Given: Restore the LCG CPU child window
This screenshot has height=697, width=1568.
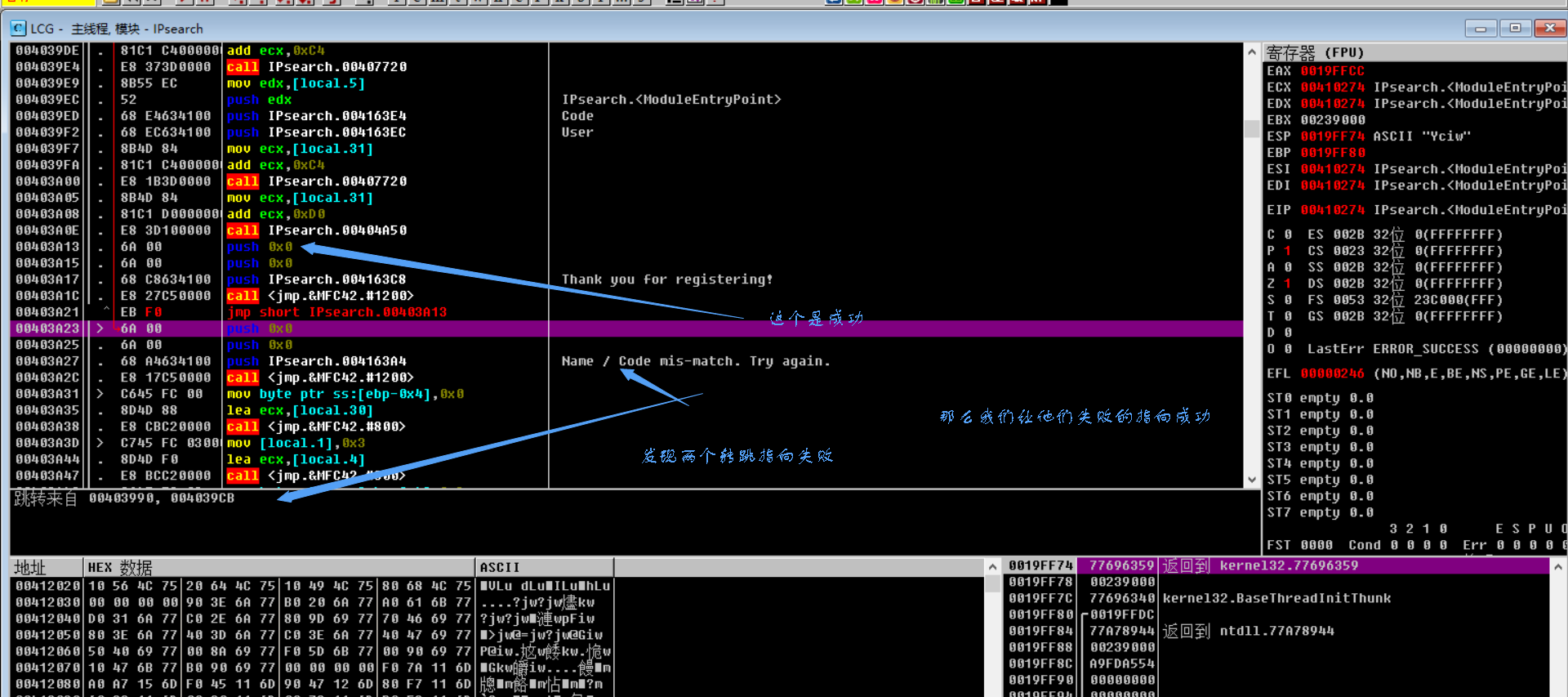Looking at the screenshot, I should tap(1515, 29).
